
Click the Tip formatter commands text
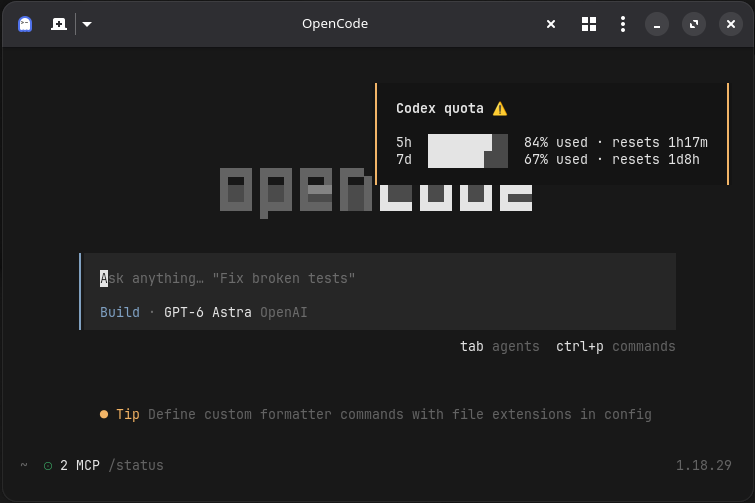[x=400, y=414]
